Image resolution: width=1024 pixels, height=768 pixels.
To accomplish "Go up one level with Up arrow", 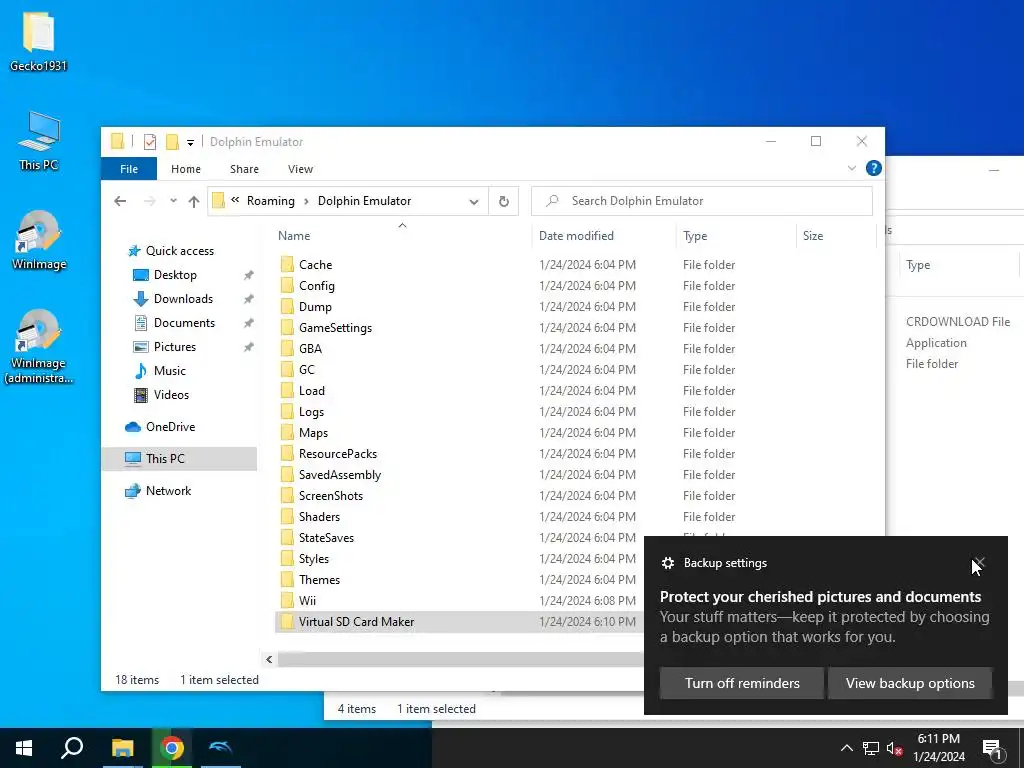I will 193,201.
